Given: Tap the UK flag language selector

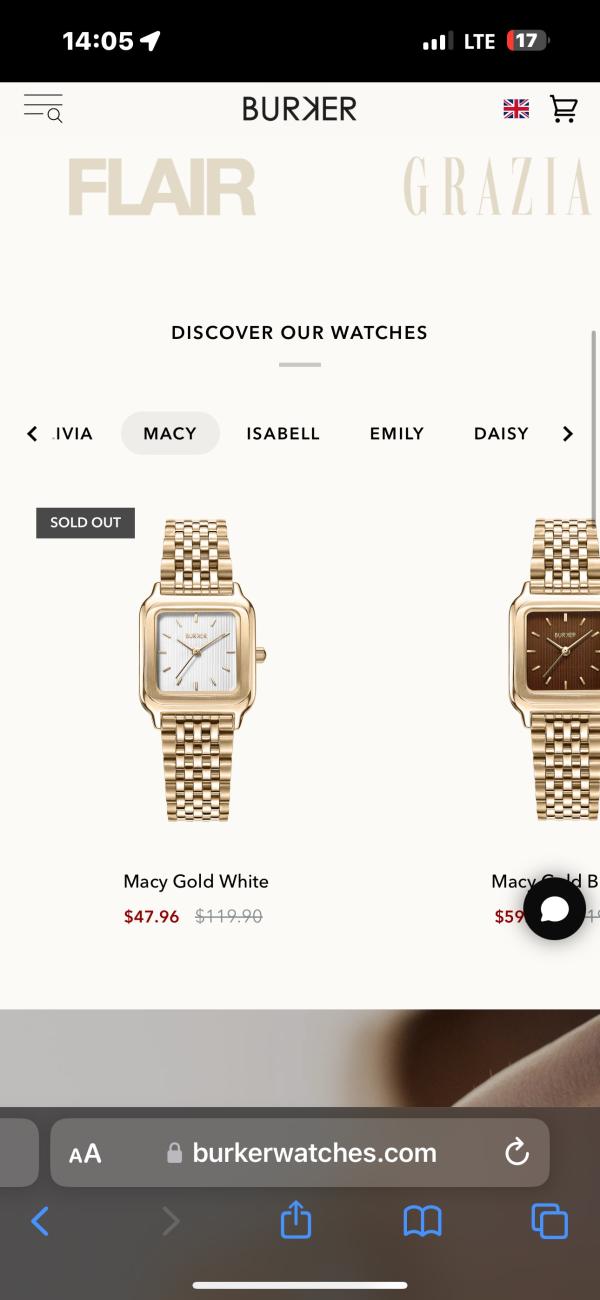Looking at the screenshot, I should [516, 109].
